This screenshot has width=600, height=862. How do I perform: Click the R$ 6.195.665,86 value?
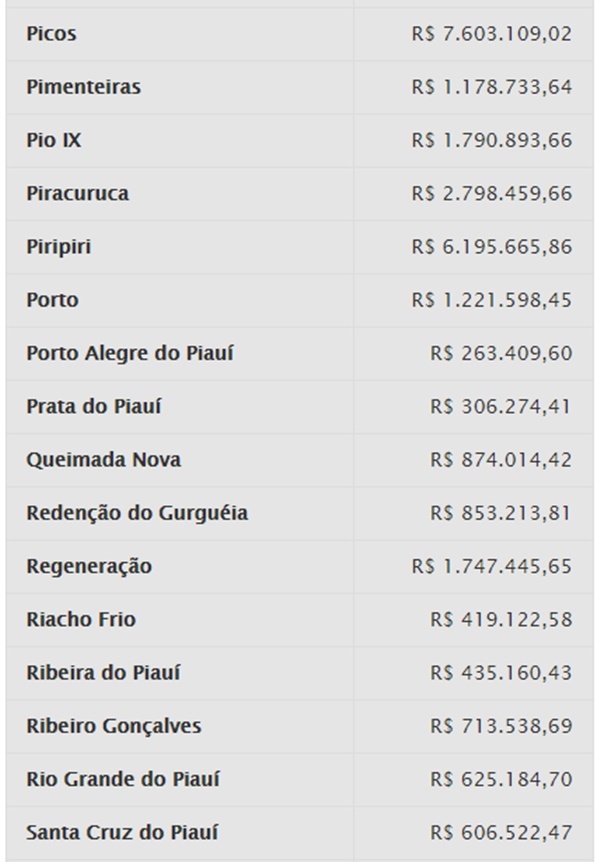click(492, 246)
